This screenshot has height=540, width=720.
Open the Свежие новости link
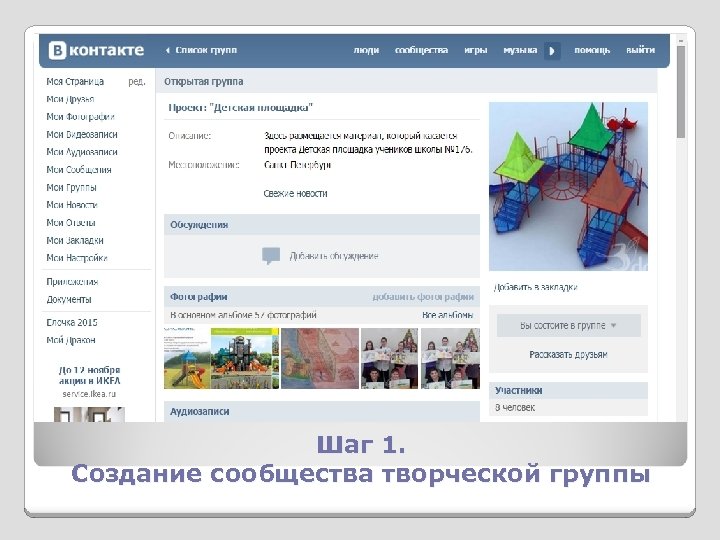click(x=295, y=193)
